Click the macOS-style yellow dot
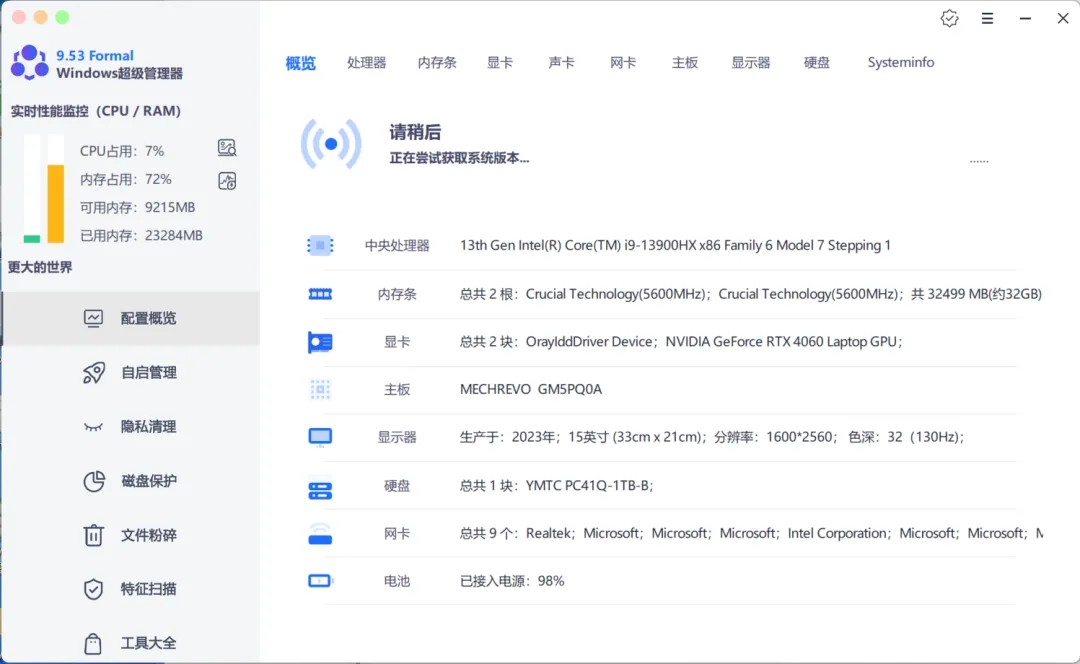 (41, 17)
